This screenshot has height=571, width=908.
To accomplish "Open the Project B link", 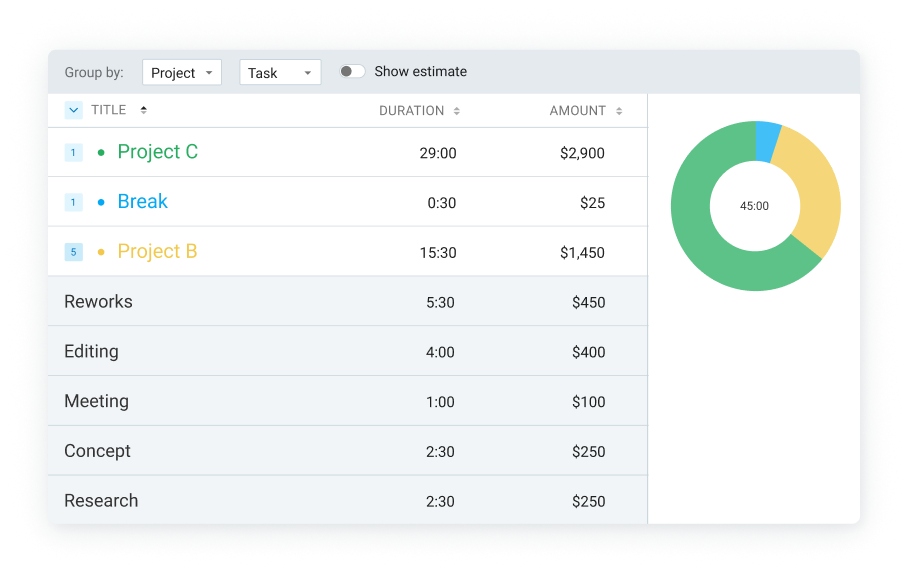I will pyautogui.click(x=158, y=251).
